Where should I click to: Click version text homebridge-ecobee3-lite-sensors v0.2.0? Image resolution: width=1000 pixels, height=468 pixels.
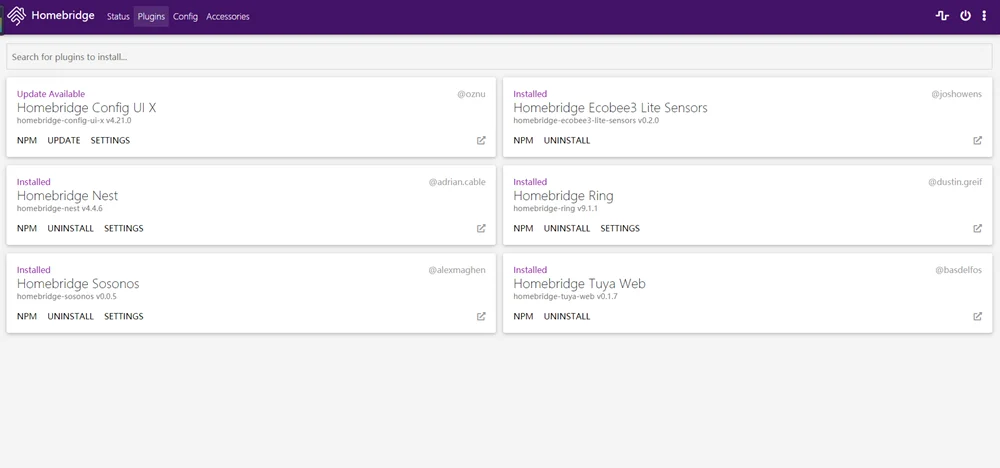pyautogui.click(x=586, y=121)
